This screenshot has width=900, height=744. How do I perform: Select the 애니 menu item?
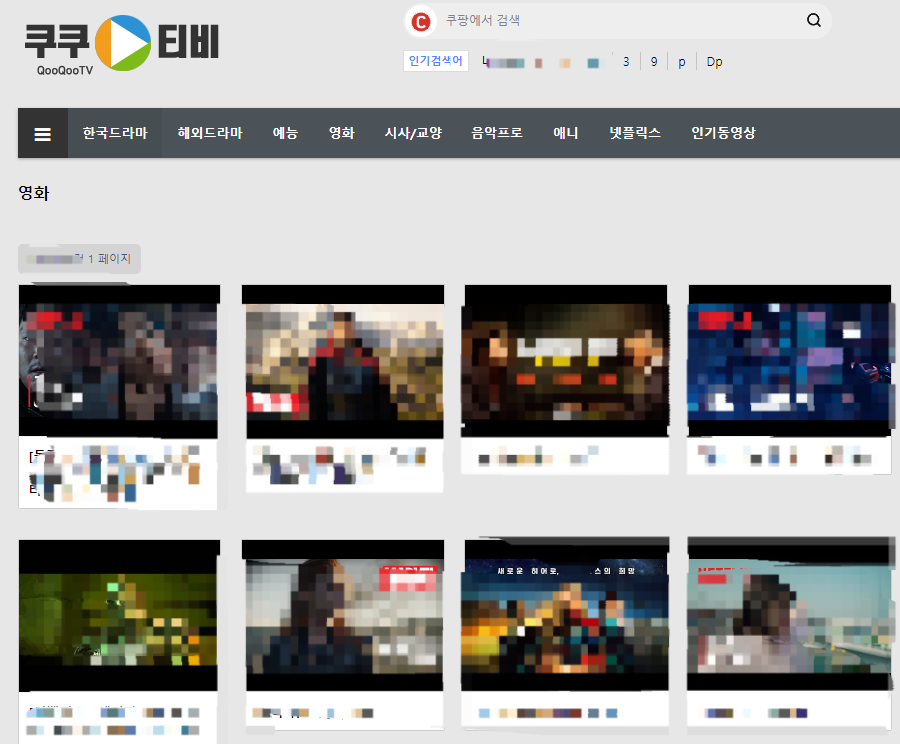(565, 132)
